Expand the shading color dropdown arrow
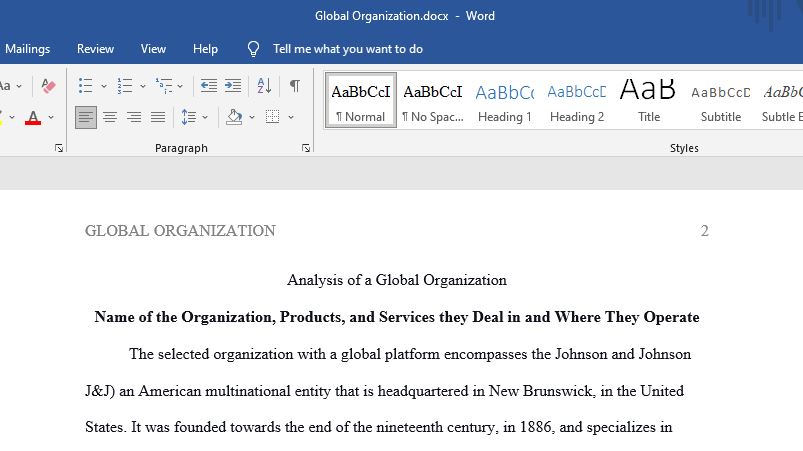This screenshot has width=803, height=451. pos(251,117)
